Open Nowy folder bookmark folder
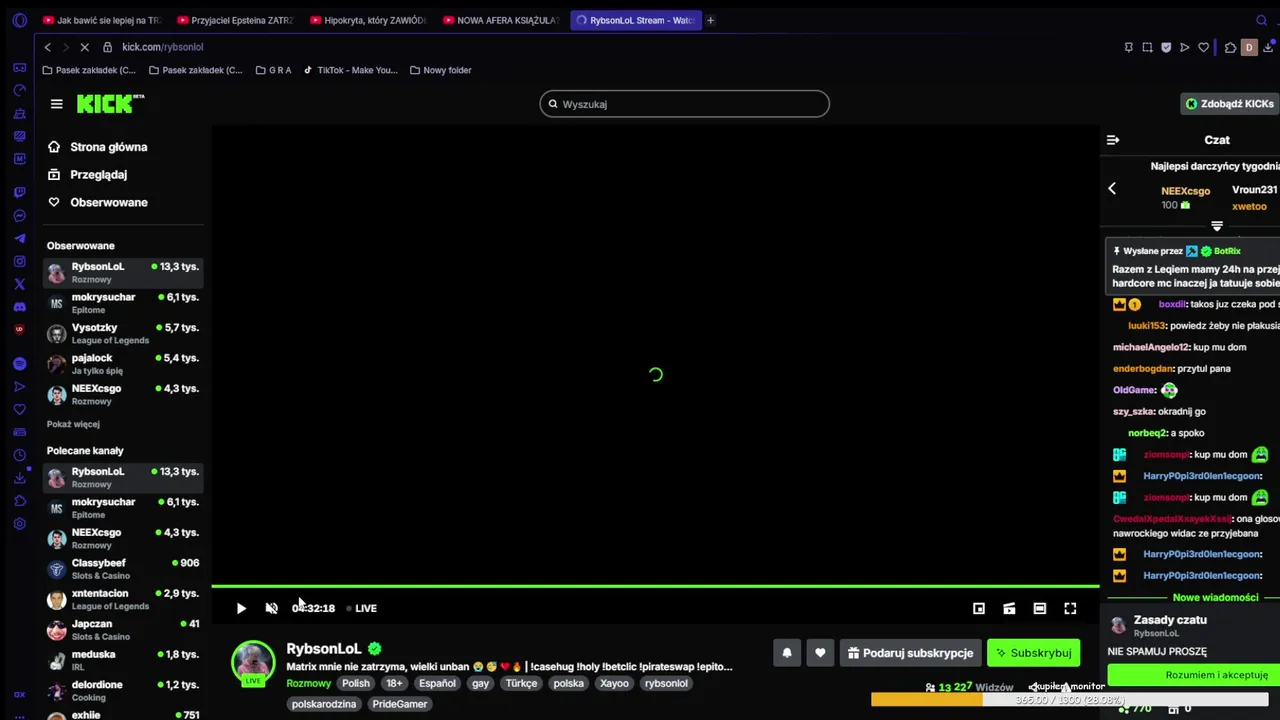Screen dimensions: 1280x720 440,70
